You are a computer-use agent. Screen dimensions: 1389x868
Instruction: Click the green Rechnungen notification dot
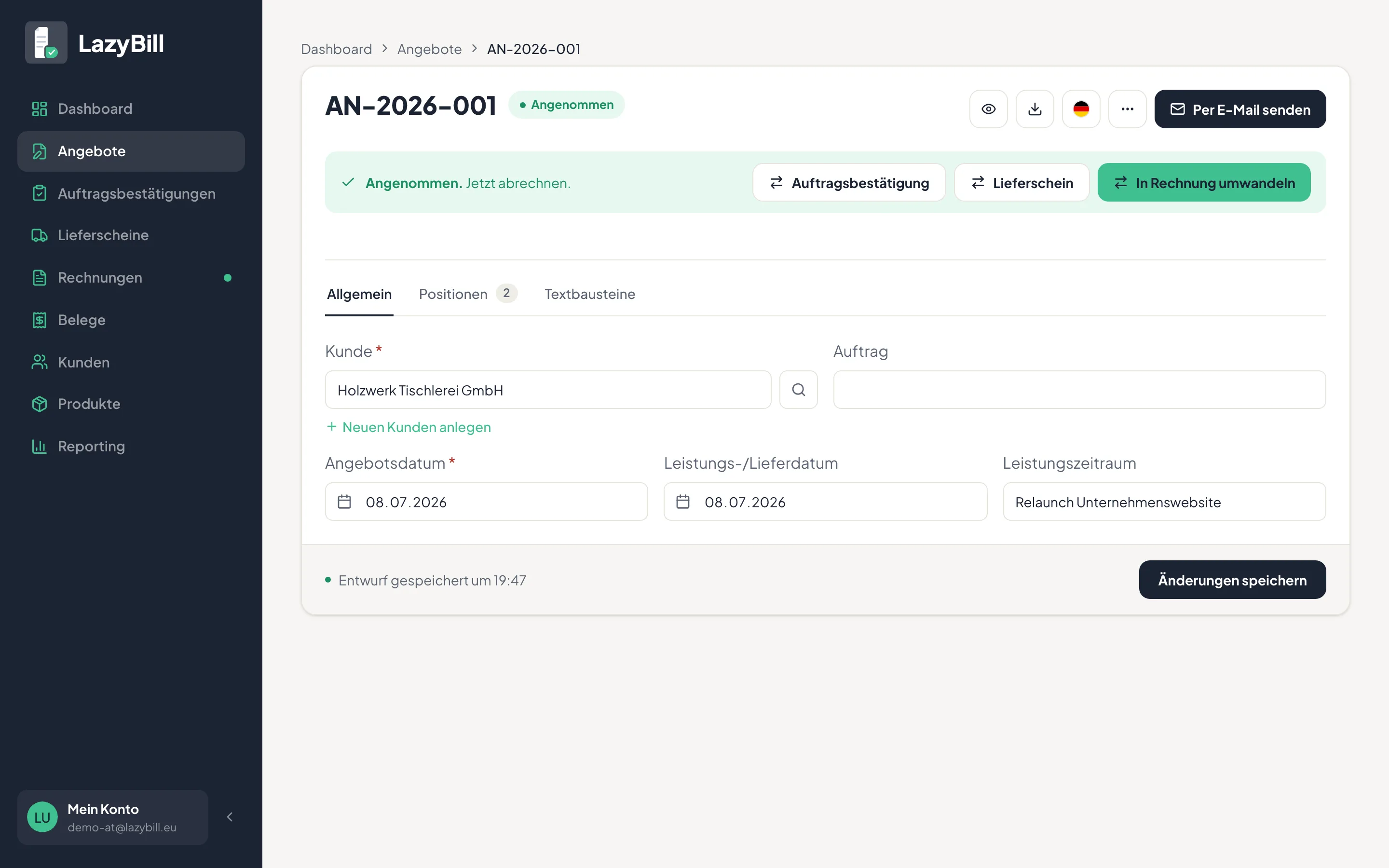pos(228,278)
